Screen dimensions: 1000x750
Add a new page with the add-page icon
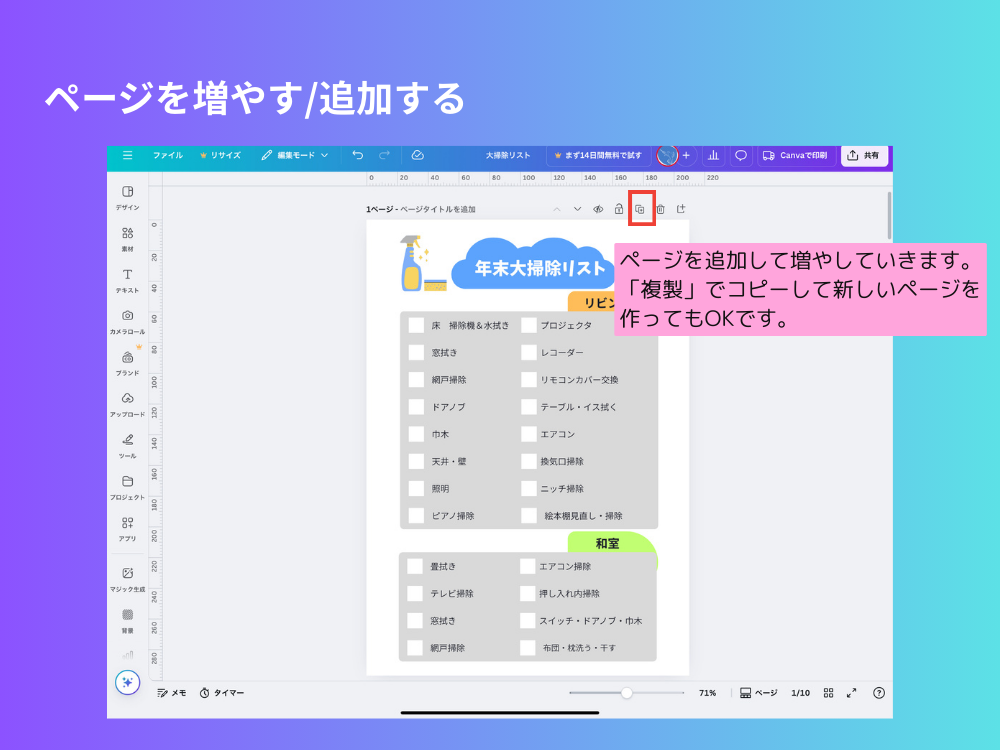pyautogui.click(x=682, y=209)
